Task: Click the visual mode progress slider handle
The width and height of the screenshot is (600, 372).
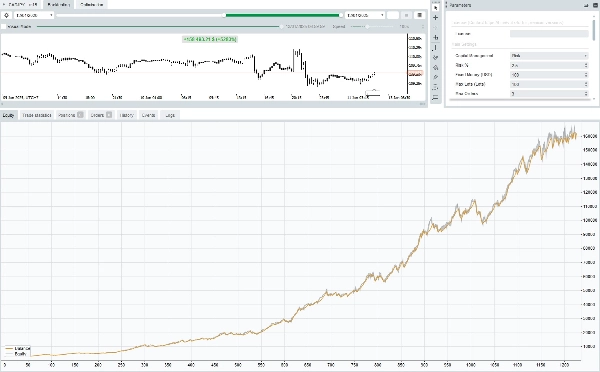Action: 281,26
